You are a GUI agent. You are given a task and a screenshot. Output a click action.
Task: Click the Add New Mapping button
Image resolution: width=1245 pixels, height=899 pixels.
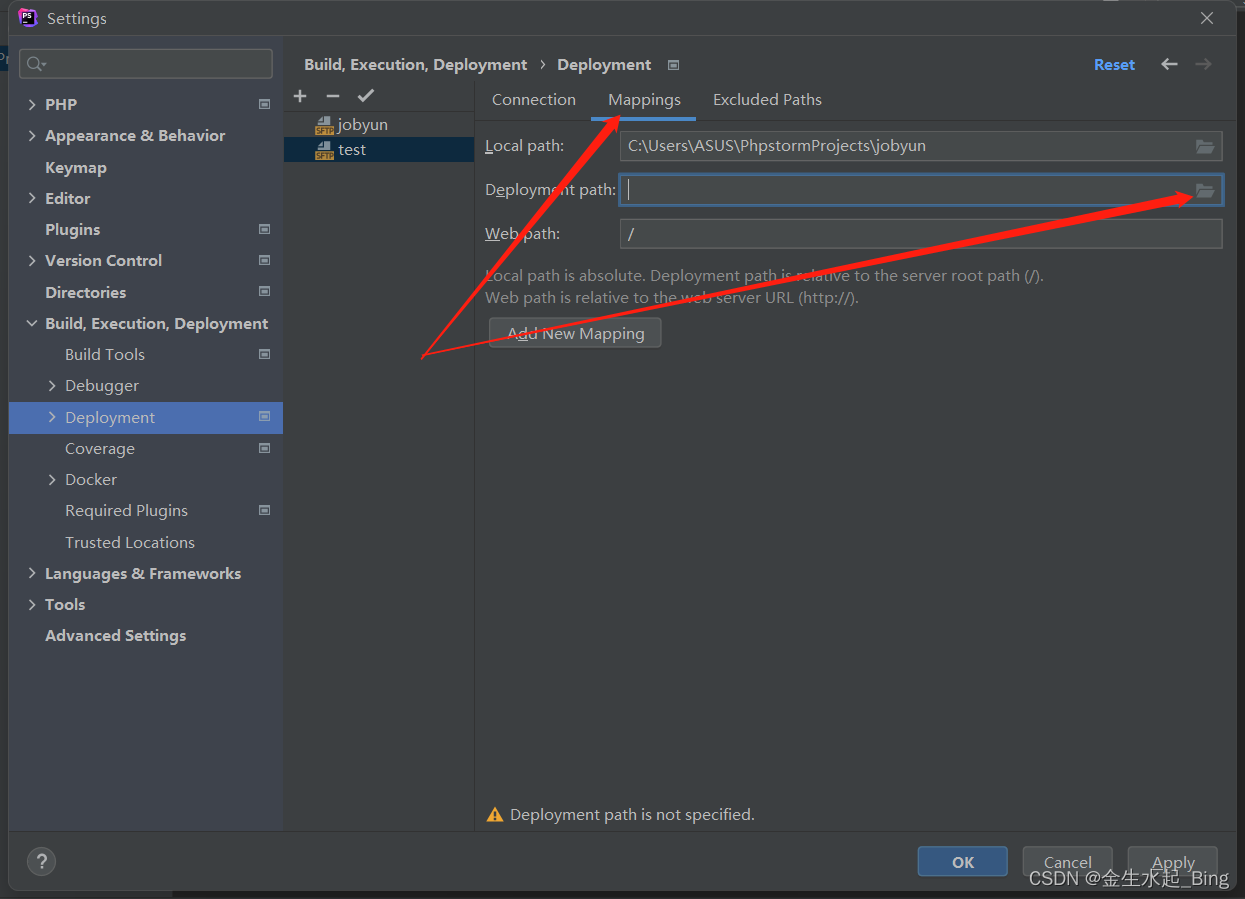click(575, 332)
